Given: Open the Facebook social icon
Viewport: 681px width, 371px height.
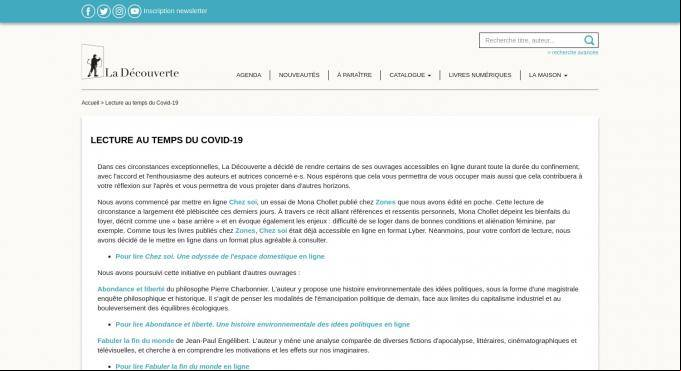Looking at the screenshot, I should coord(88,11).
